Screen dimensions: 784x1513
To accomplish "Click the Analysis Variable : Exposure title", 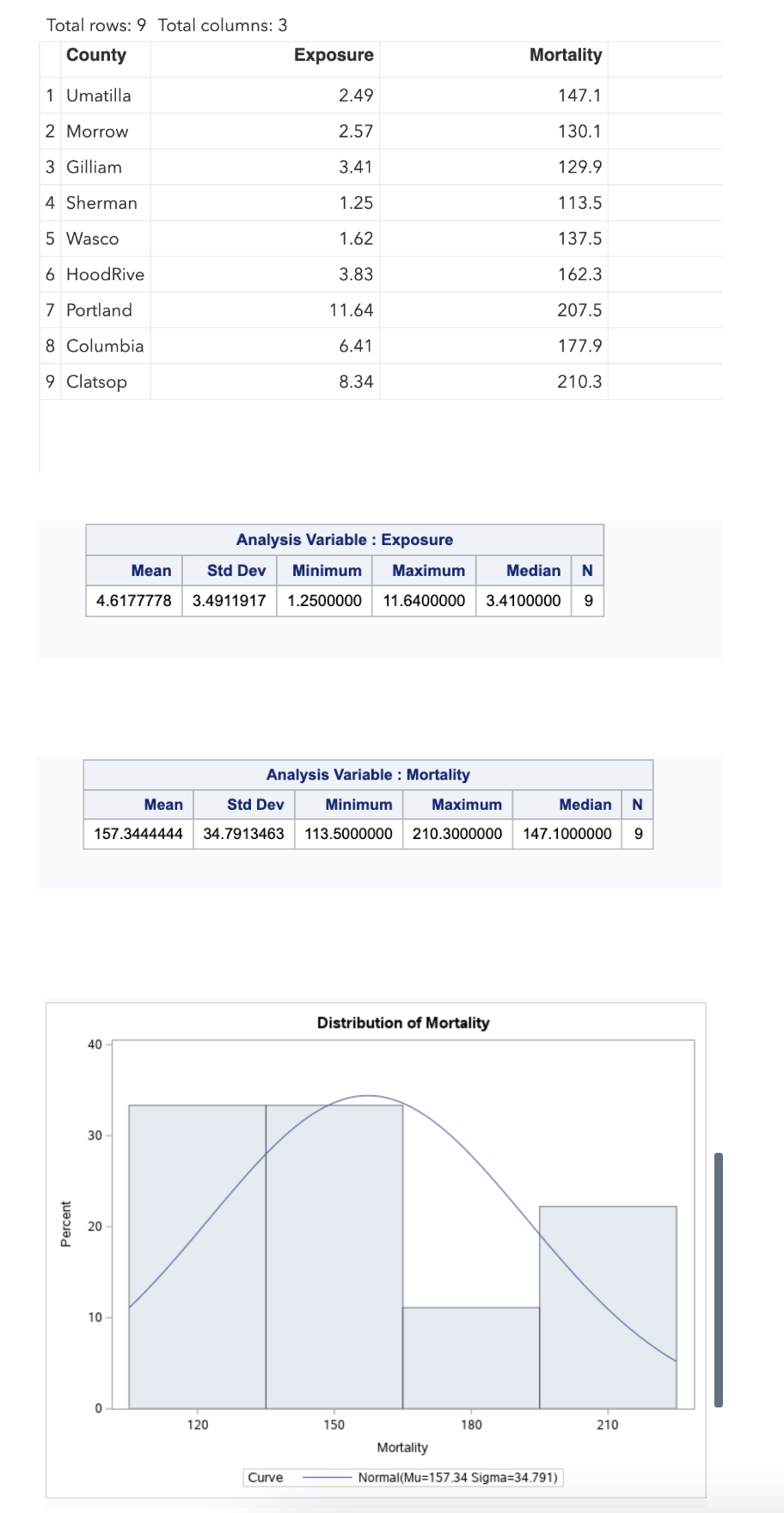I will click(x=345, y=540).
